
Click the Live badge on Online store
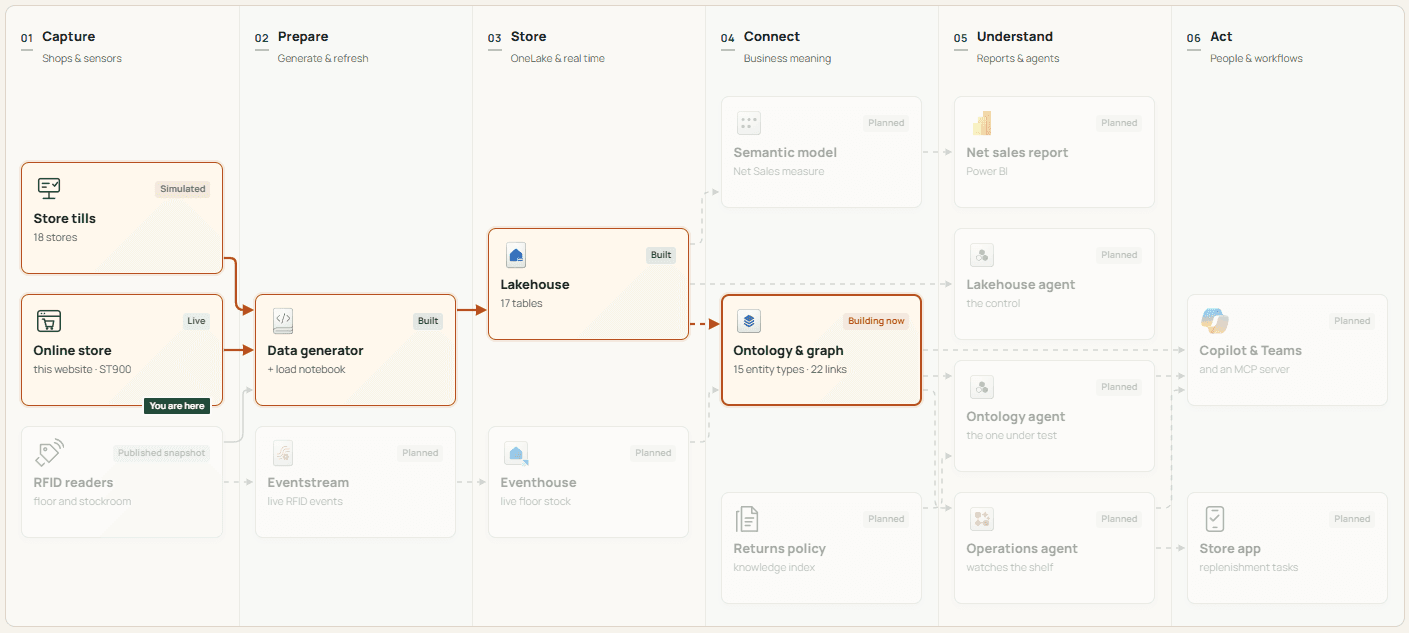196,321
